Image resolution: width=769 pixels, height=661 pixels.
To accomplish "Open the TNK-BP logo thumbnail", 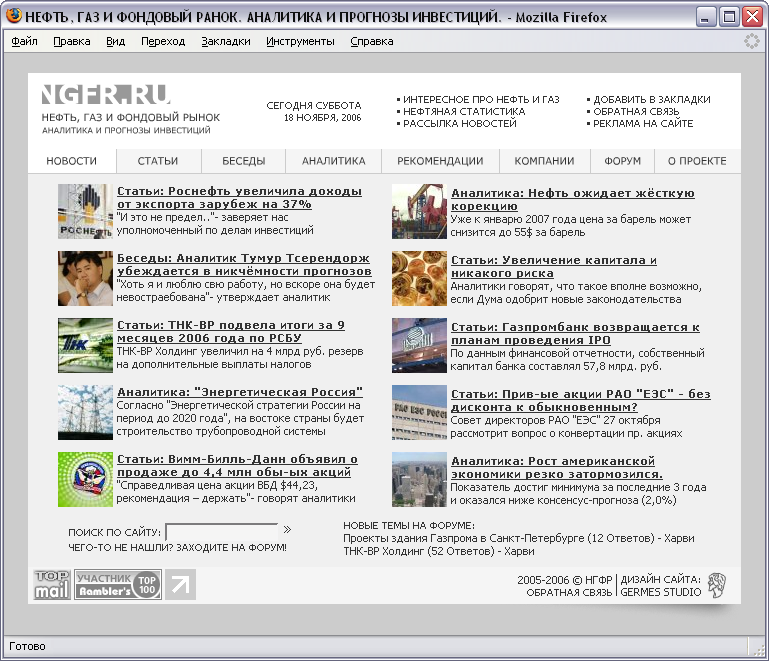I will [x=85, y=345].
